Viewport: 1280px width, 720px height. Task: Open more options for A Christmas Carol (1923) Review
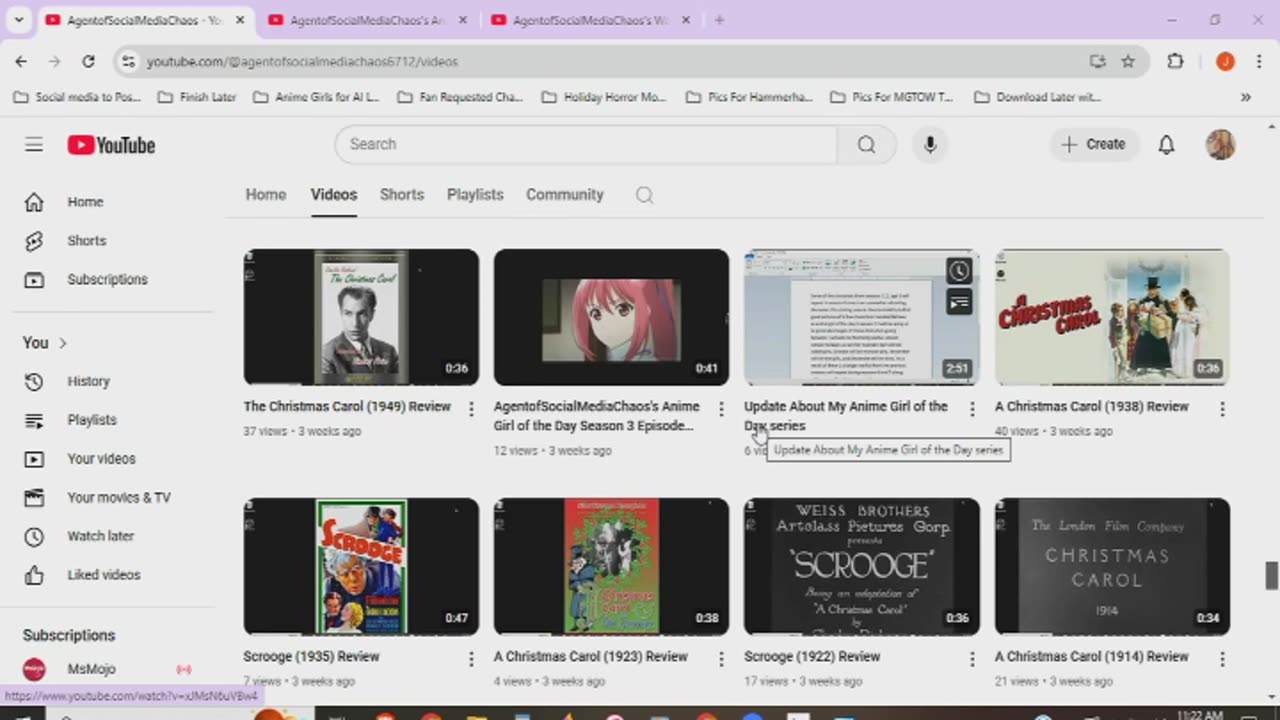(721, 659)
